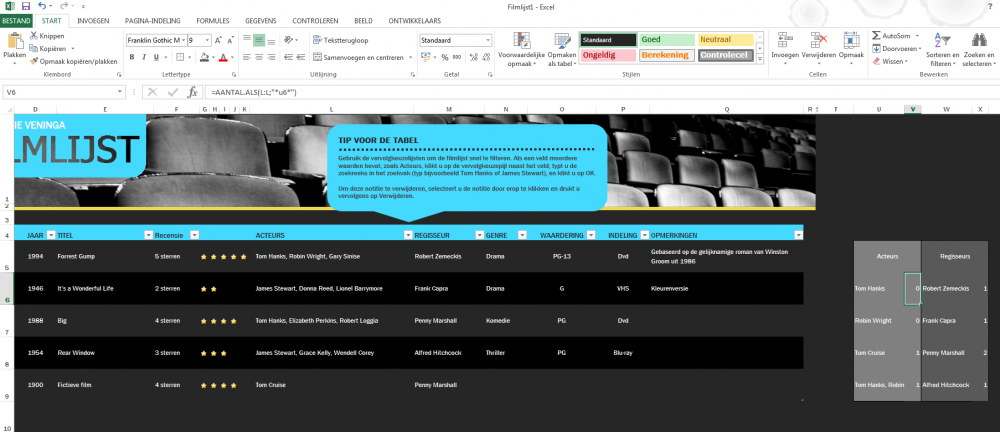Screen dimensions: 1000x432
Task: Click the Plakken paste icon
Action: click(x=14, y=42)
